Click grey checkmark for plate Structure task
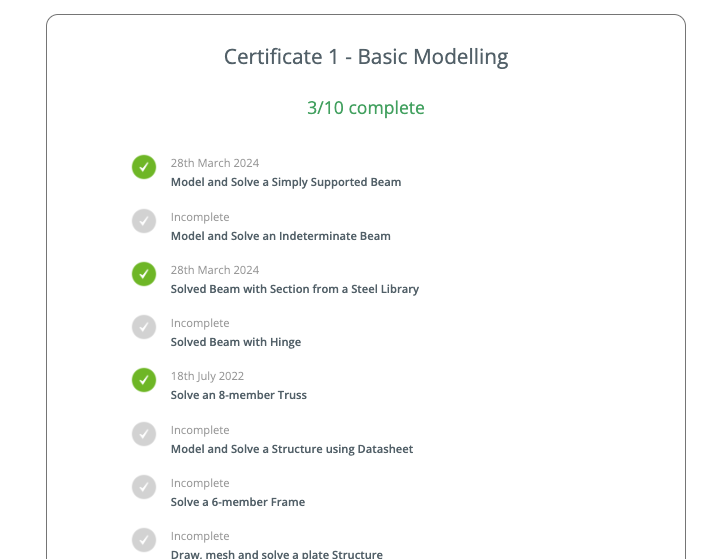Screen dimensions: 719x559 point(144,540)
